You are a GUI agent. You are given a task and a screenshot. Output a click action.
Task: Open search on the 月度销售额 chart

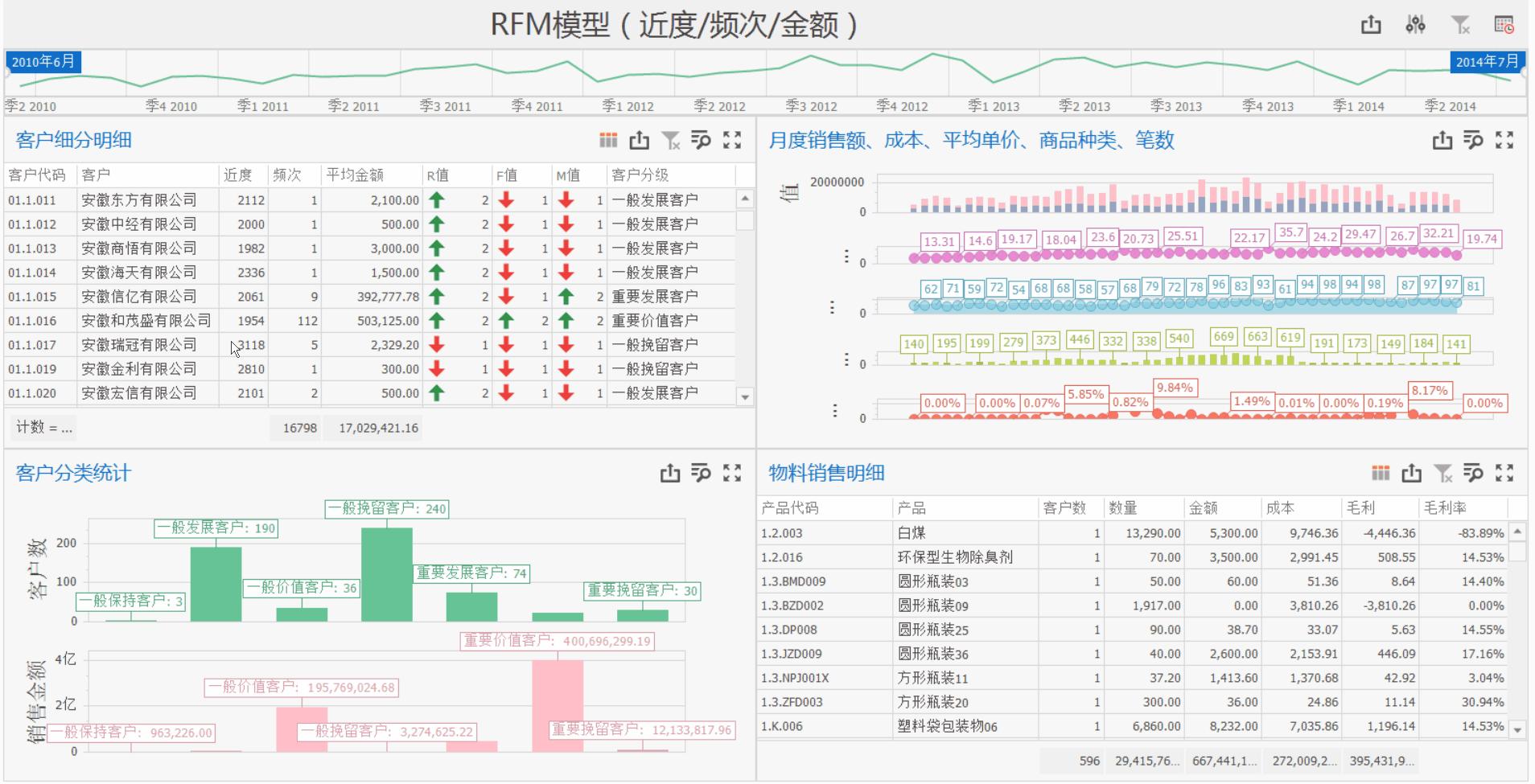tap(1474, 140)
